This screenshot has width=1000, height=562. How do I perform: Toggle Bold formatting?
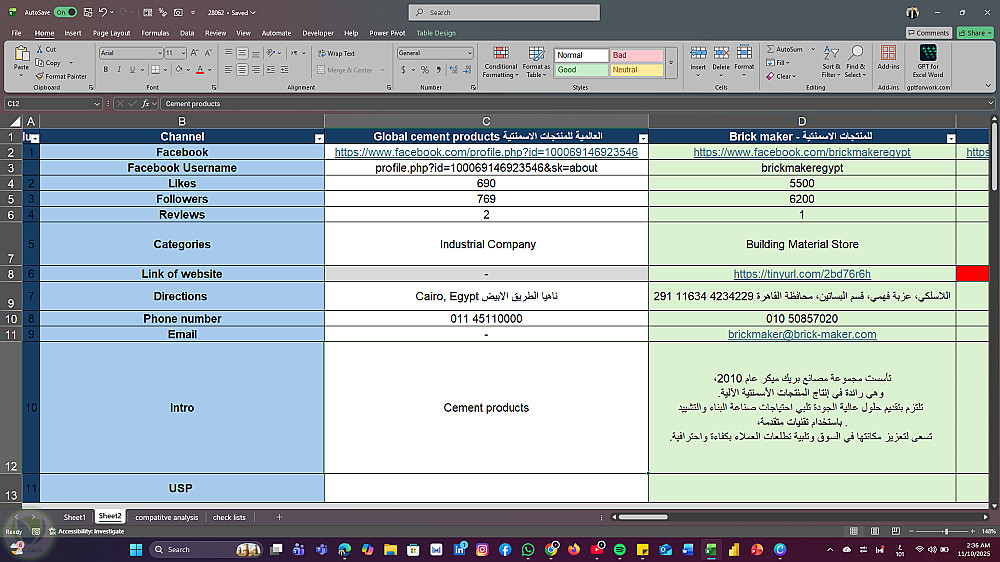[106, 70]
